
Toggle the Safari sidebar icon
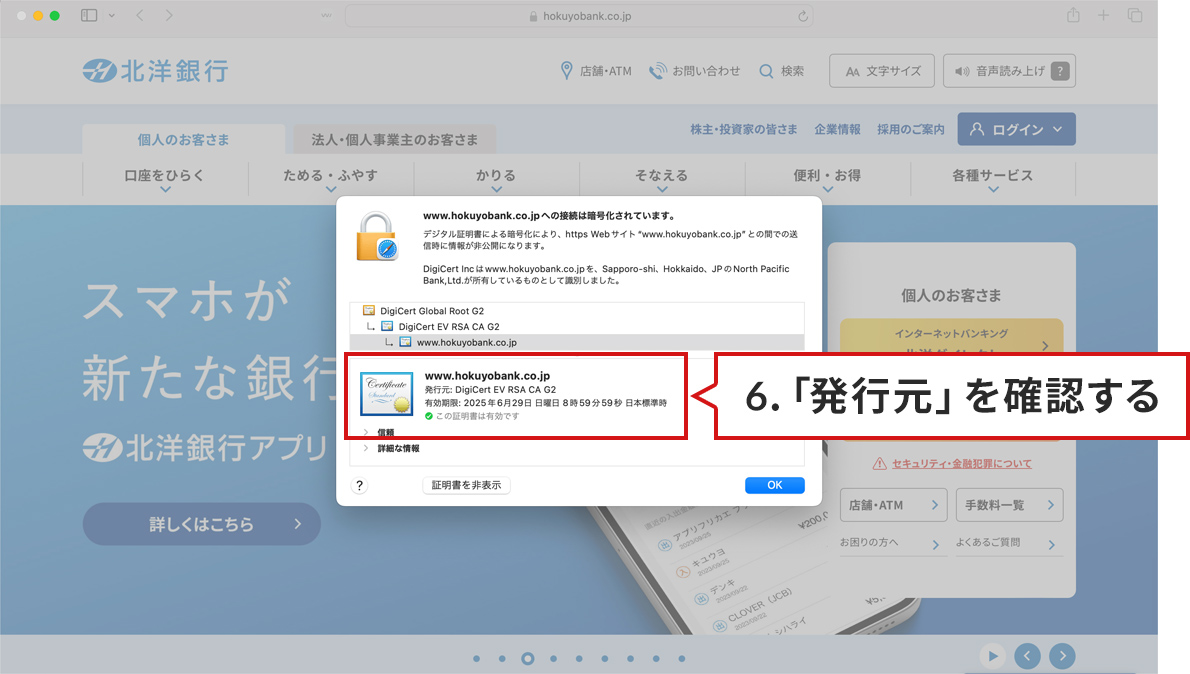(89, 15)
